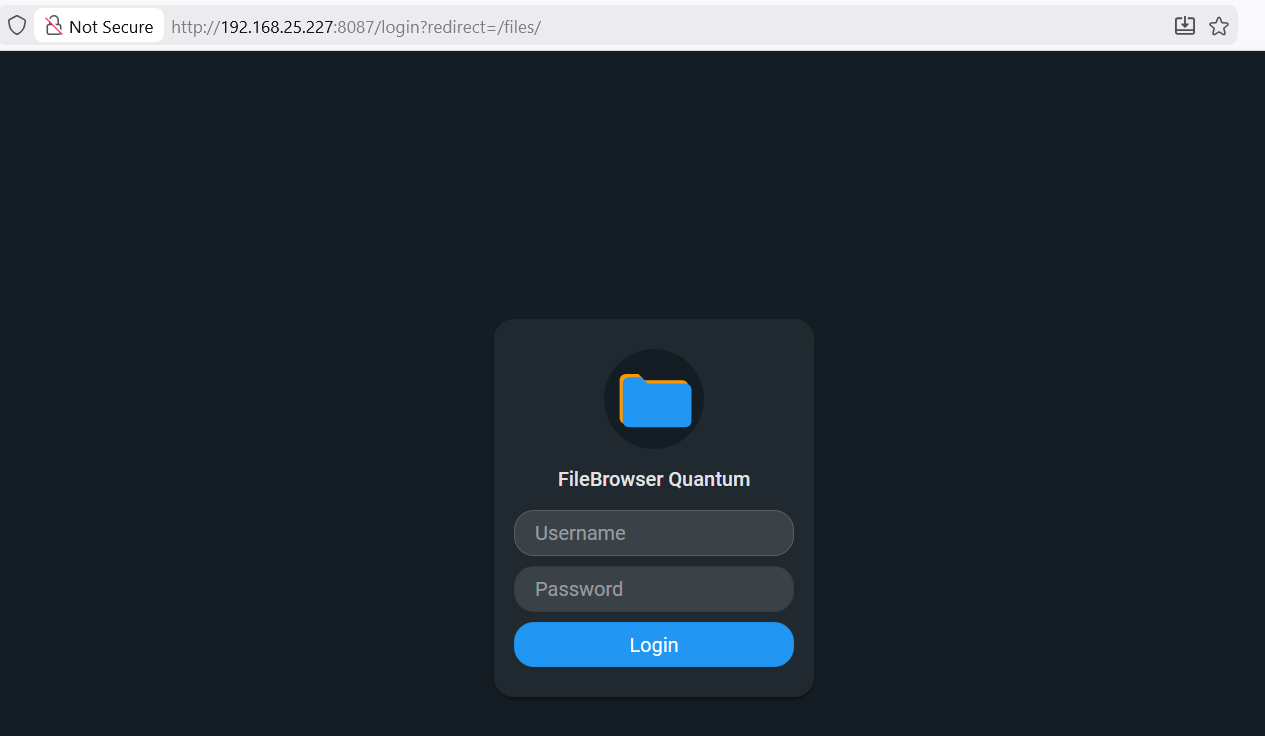Image resolution: width=1265 pixels, height=736 pixels.
Task: Click the FileBrowser Quantum title text
Action: [x=654, y=479]
